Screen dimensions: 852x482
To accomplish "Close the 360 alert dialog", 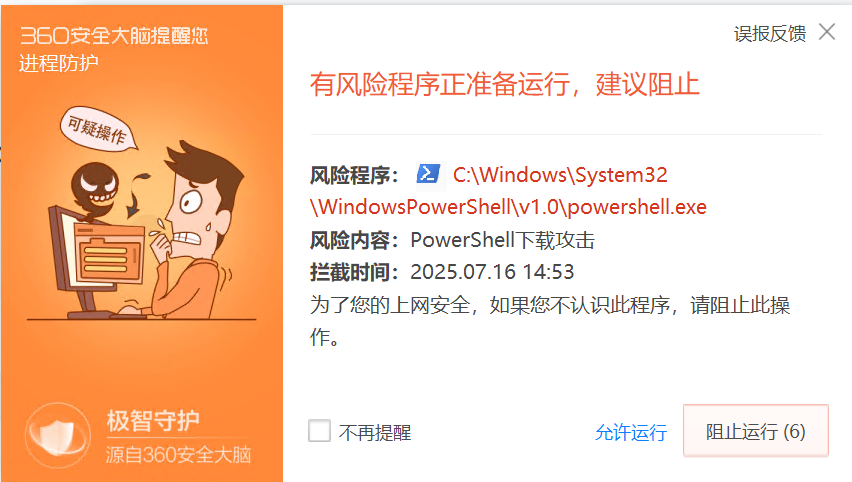I will (827, 32).
